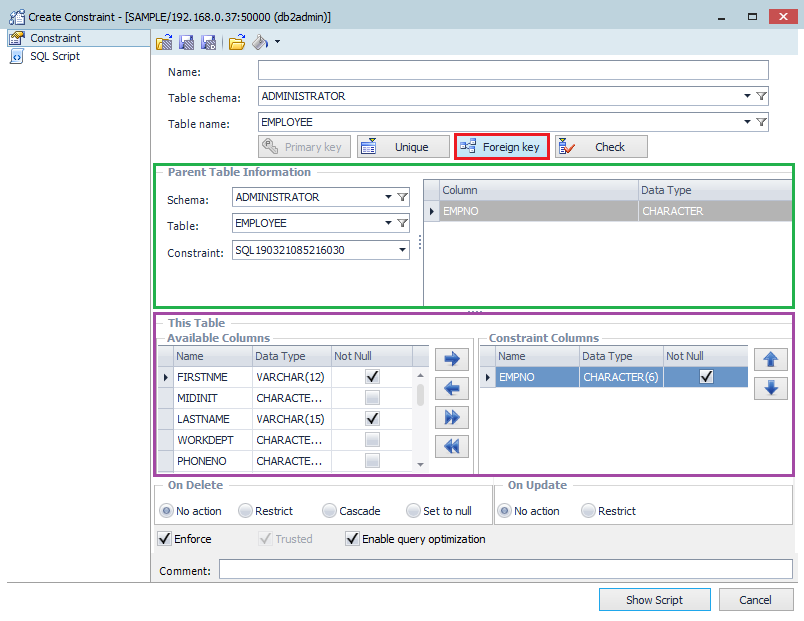Click the paint bucket toolbar icon
Viewport: 804px width, 621px height.
pyautogui.click(x=260, y=42)
